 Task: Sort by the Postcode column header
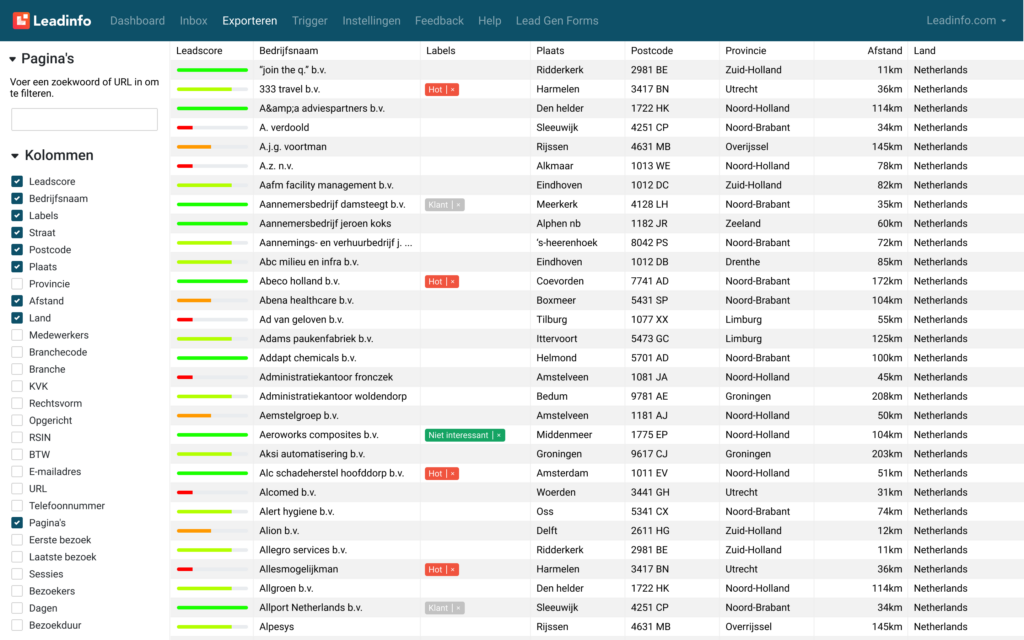tap(652, 51)
